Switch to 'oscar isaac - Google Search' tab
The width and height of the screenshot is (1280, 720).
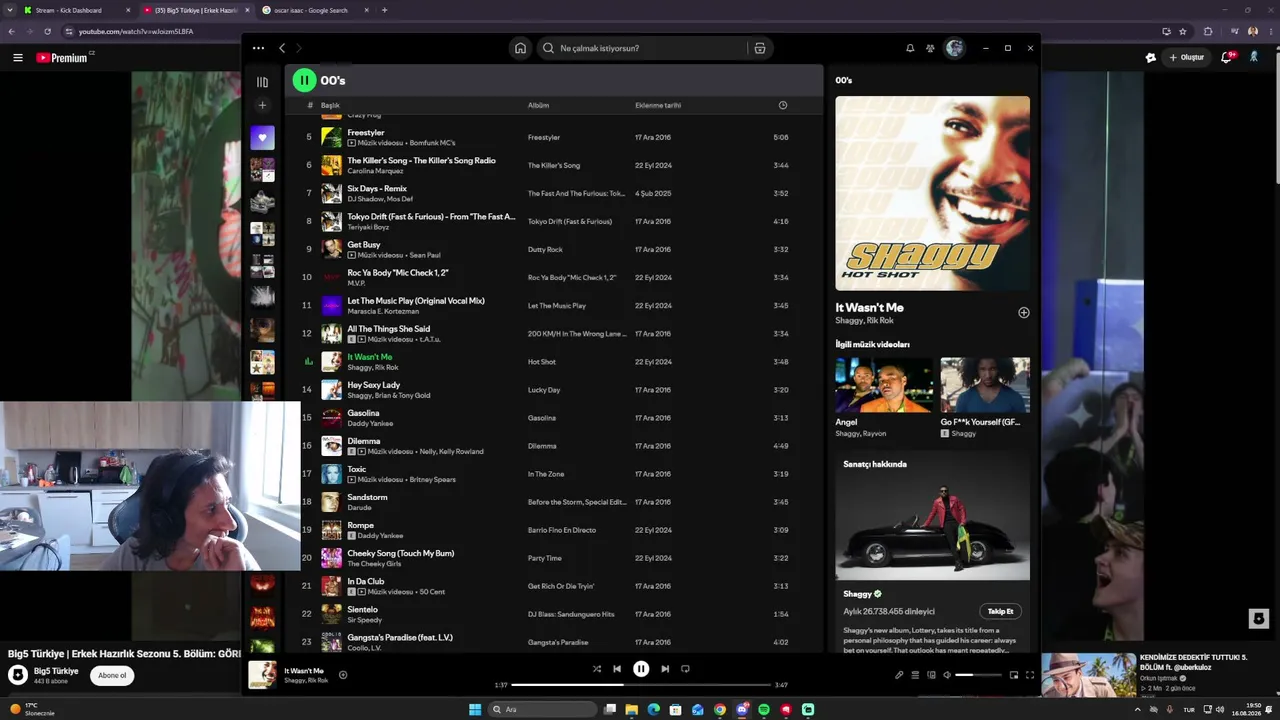click(x=316, y=10)
